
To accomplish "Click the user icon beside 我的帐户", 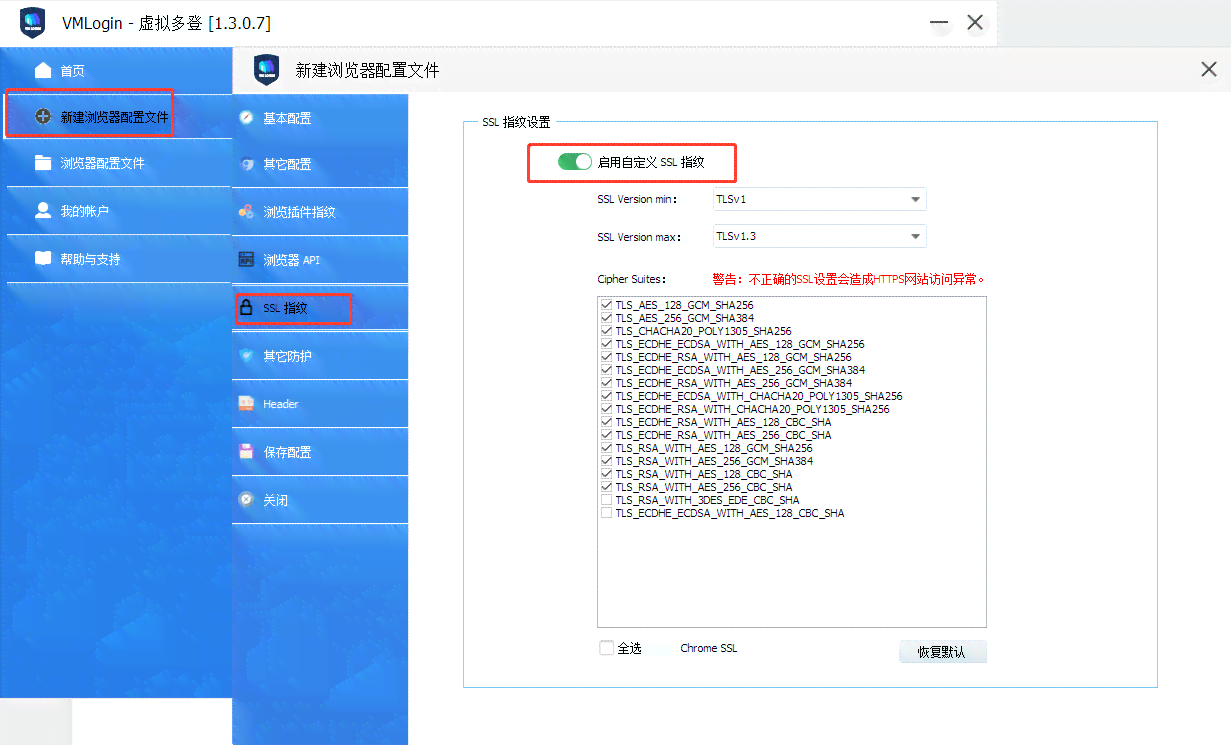I will [43, 211].
